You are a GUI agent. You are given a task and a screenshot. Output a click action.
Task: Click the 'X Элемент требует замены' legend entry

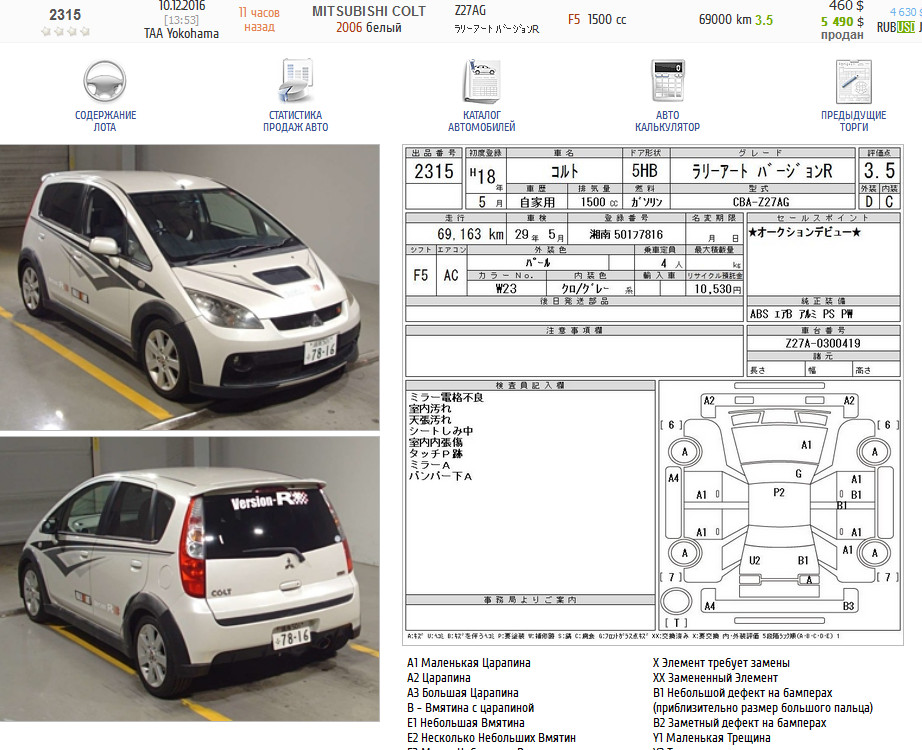click(721, 663)
